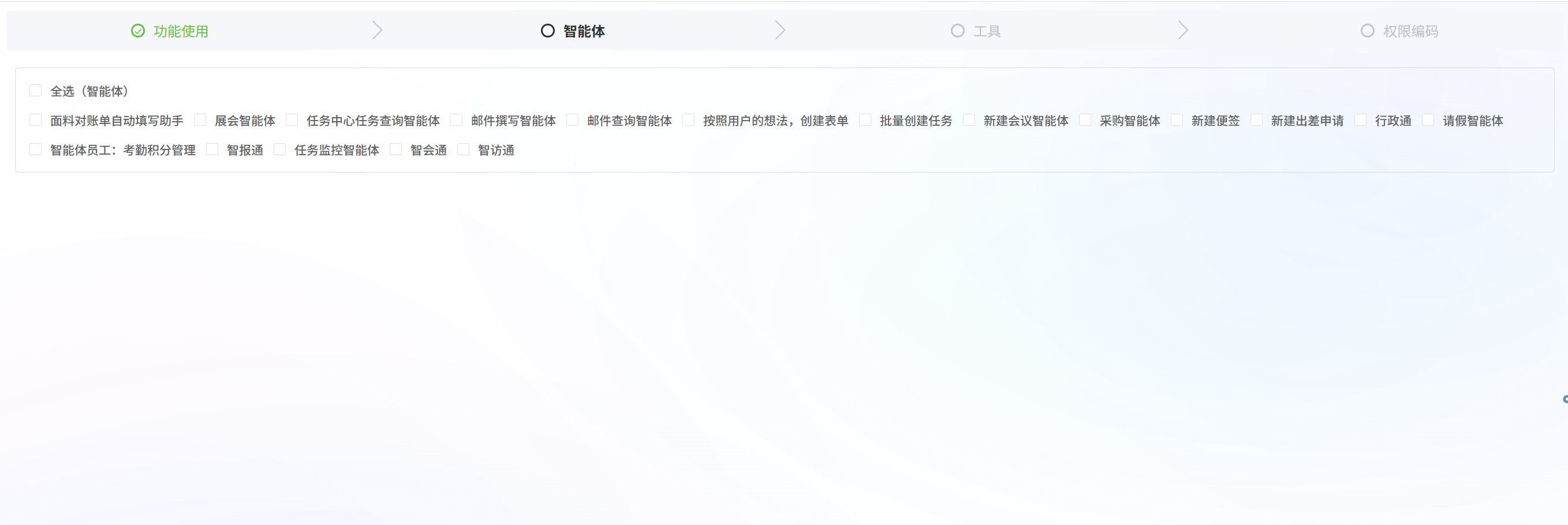
Task: Click the 智访通 label
Action: (496, 150)
